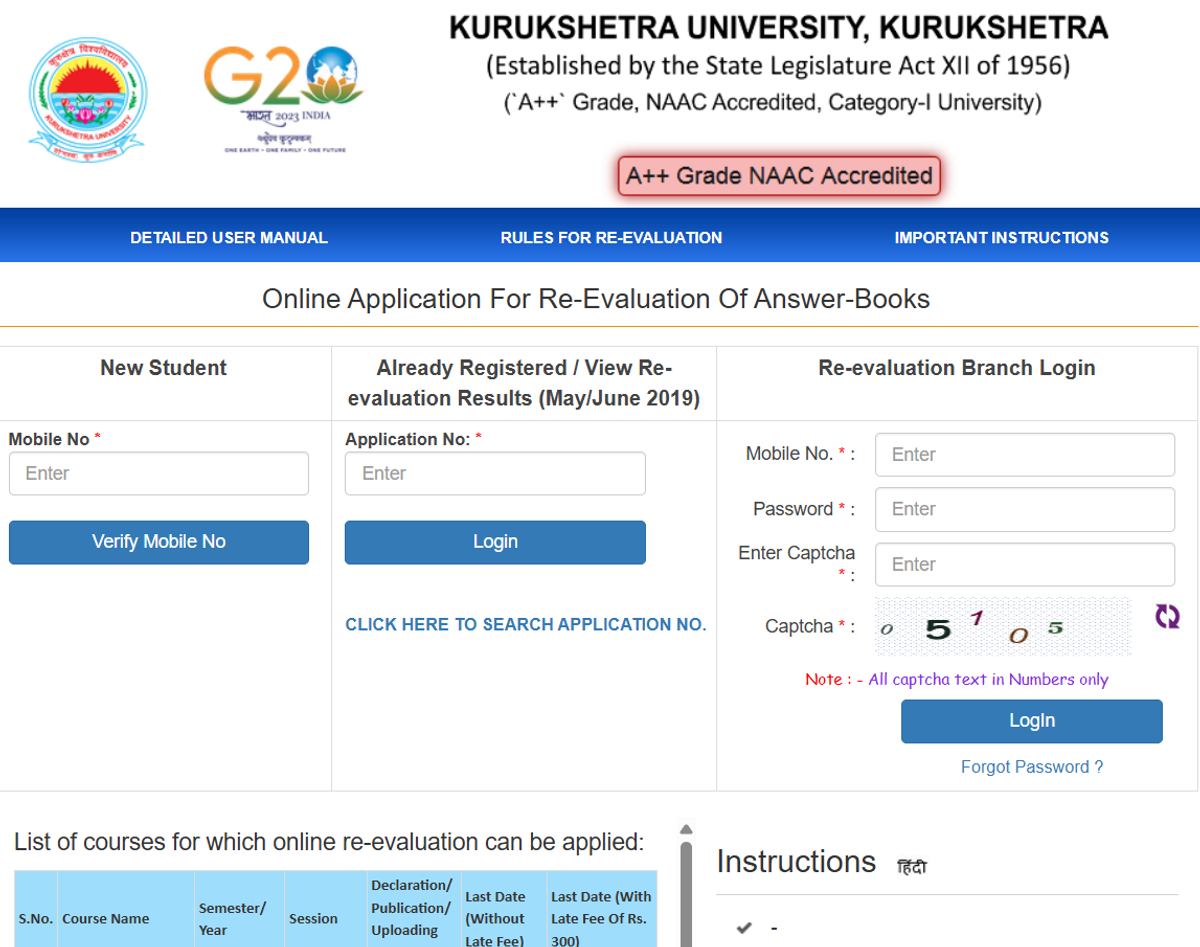Open Rules For Re-Evaluation

pyautogui.click(x=611, y=238)
